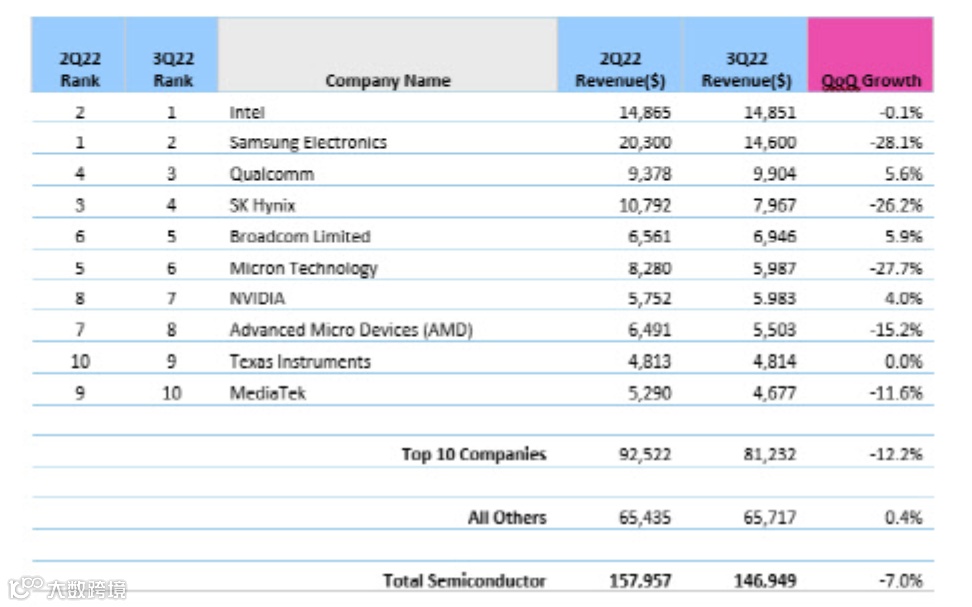Select All Others 2Q22 value 65,435
972x607 pixels.
point(645,518)
